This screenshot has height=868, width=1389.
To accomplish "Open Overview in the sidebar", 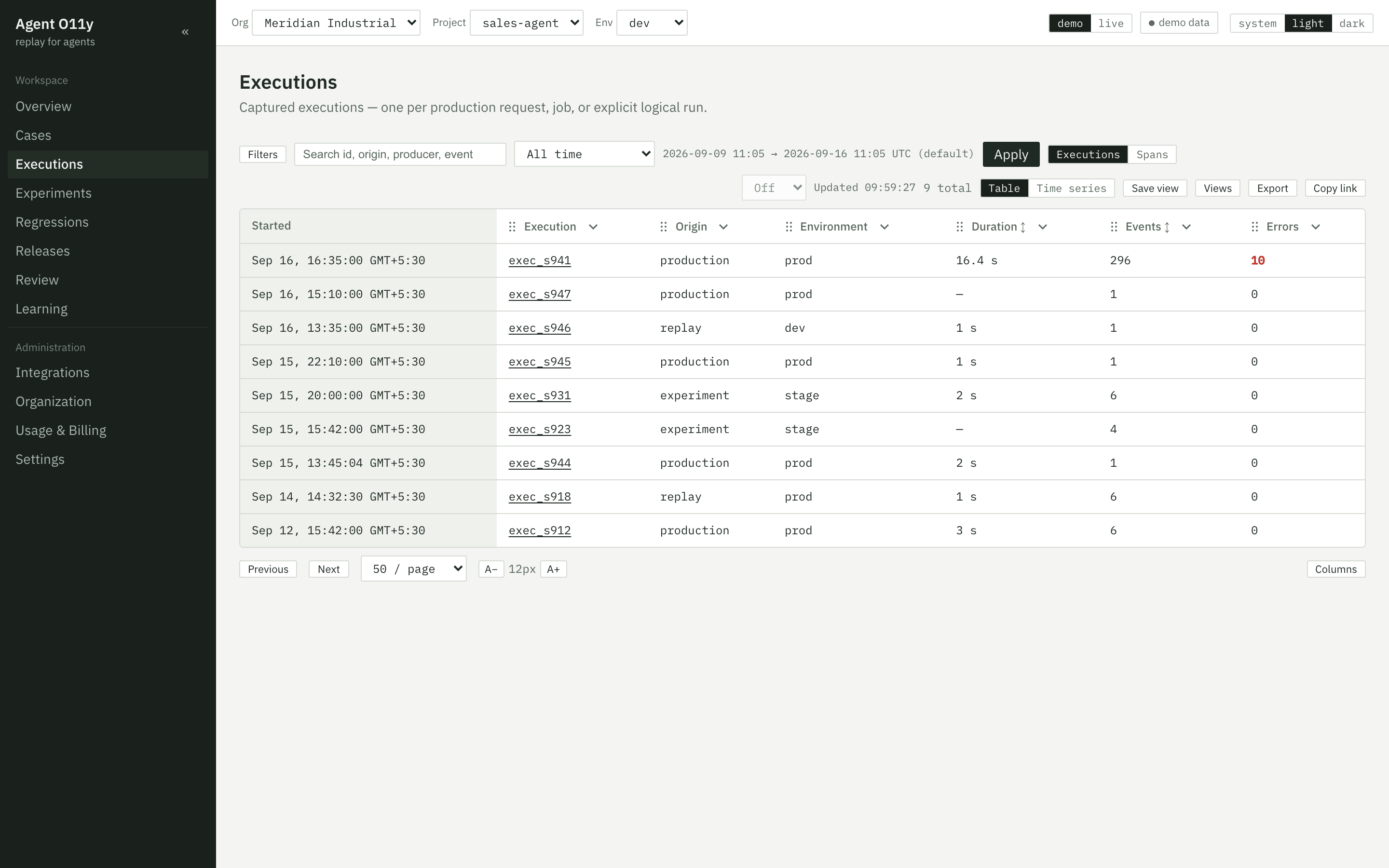I will coord(108,107).
